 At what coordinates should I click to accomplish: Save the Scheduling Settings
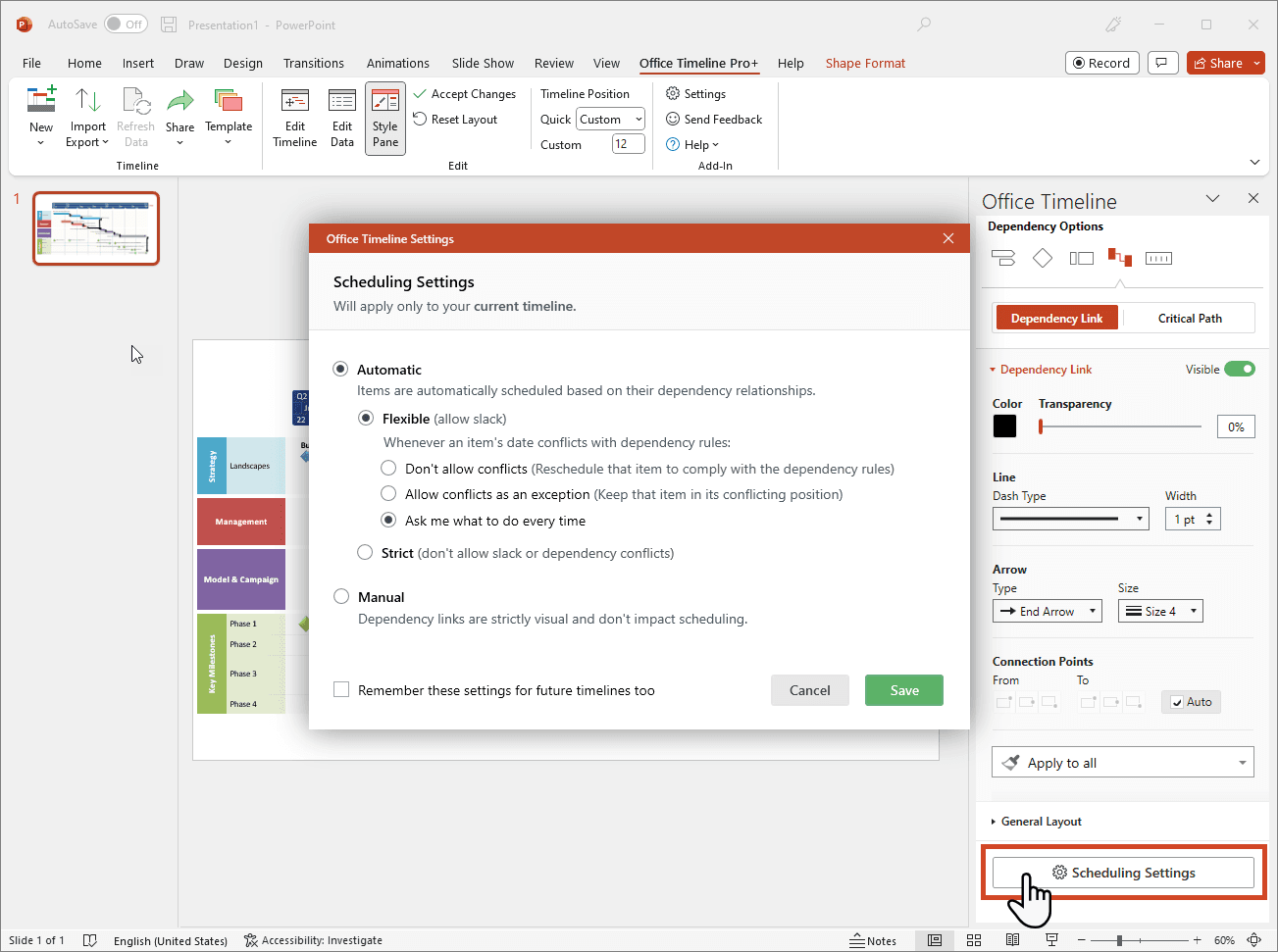pos(903,689)
